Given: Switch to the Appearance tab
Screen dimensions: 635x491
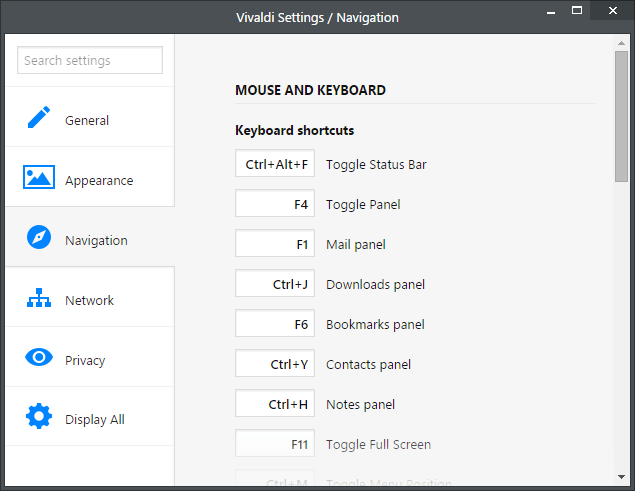Looking at the screenshot, I should pos(90,177).
